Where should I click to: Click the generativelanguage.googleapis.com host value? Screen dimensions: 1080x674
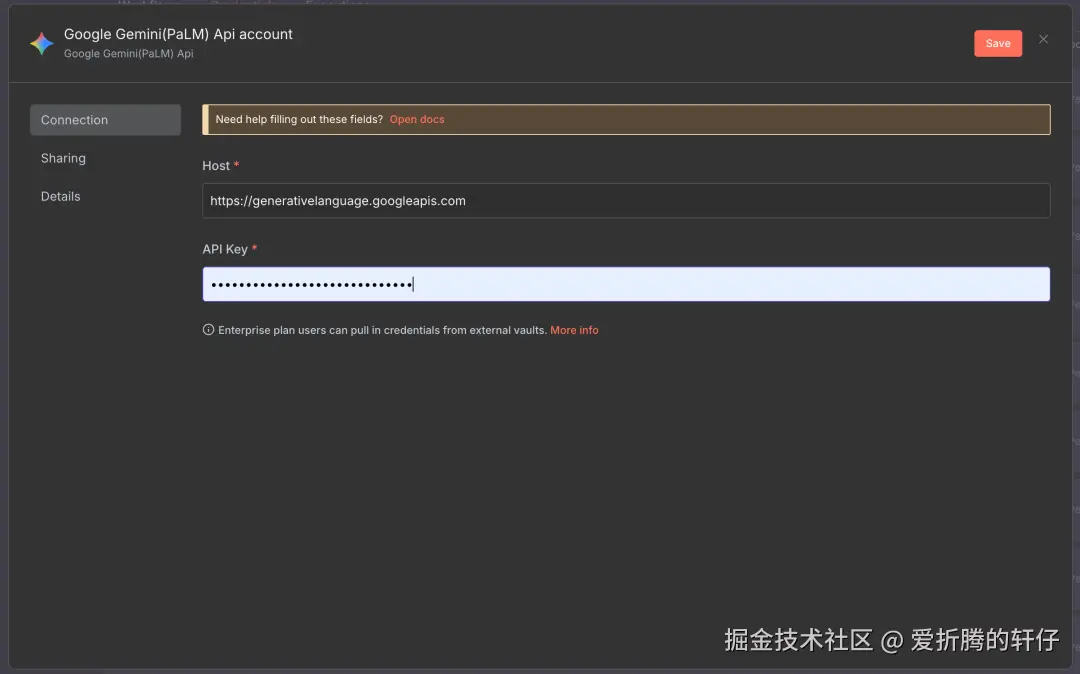coord(338,200)
